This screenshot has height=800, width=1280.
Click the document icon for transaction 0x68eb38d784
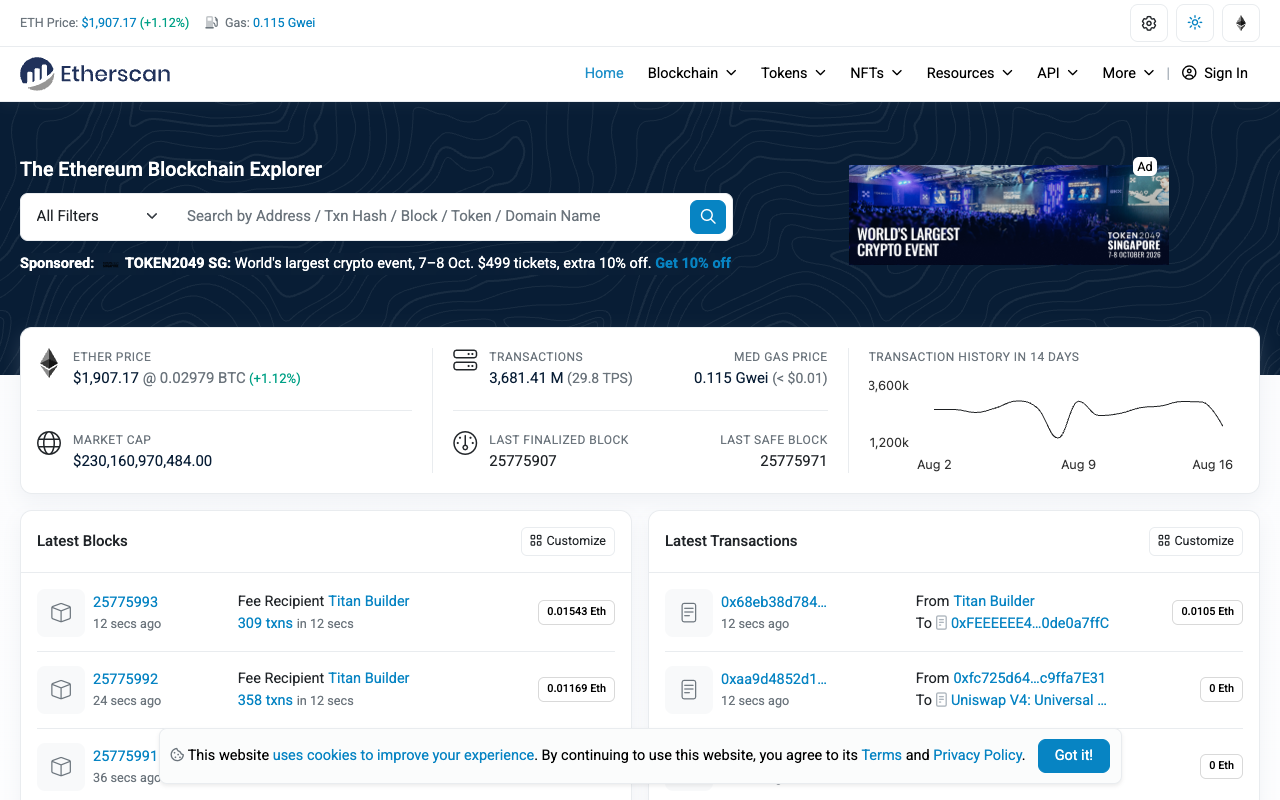pyautogui.click(x=689, y=613)
